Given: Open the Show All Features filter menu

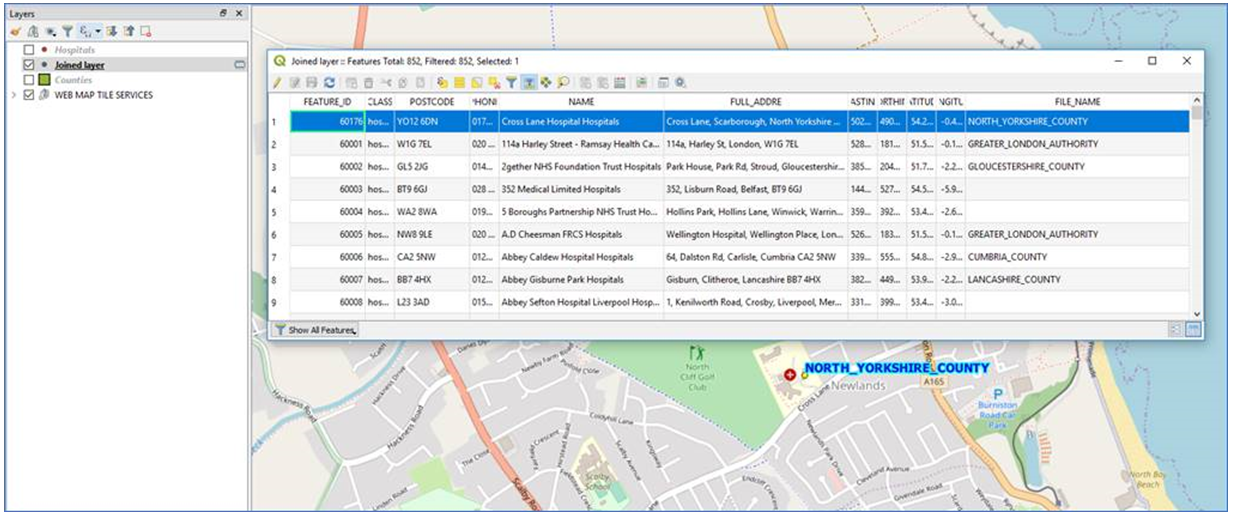Looking at the screenshot, I should pyautogui.click(x=315, y=329).
